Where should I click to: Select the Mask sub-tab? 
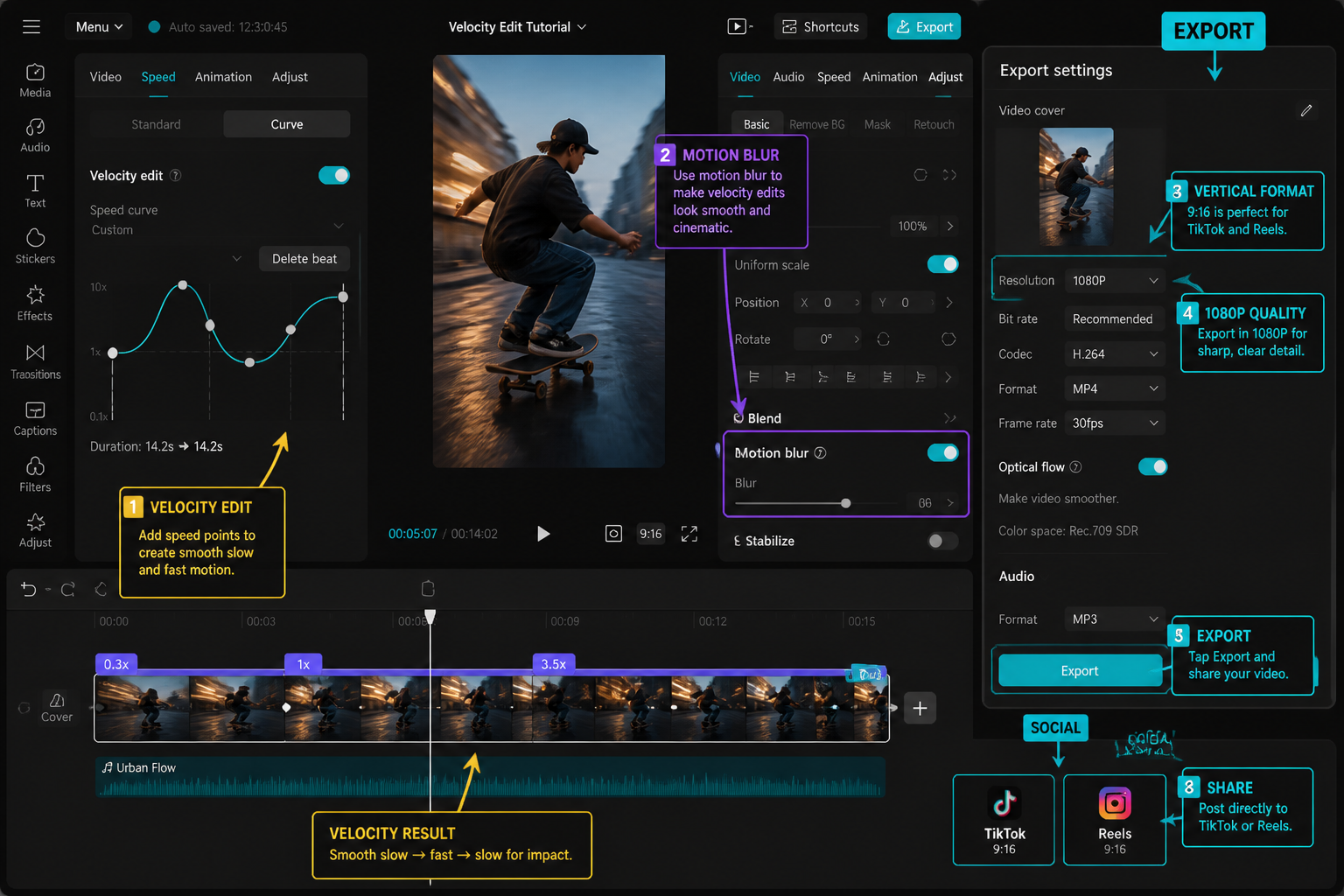[x=878, y=124]
